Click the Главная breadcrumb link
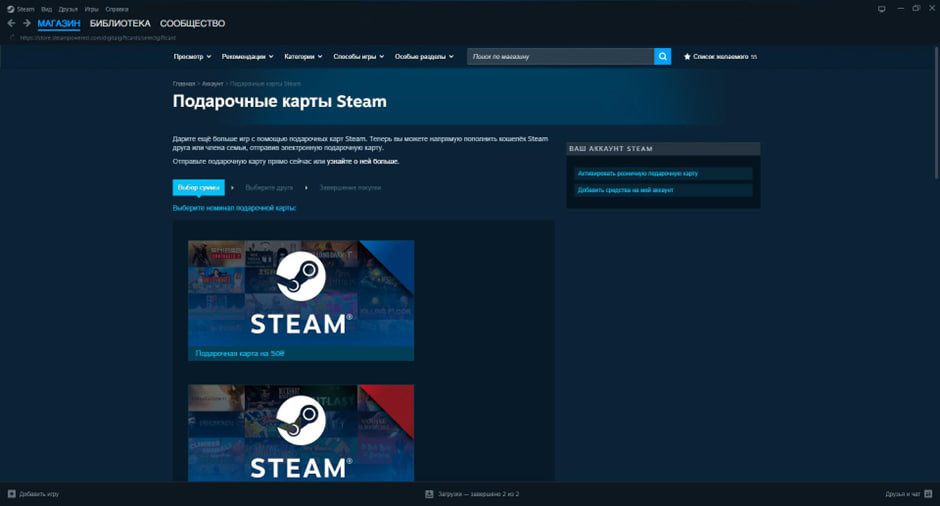Image resolution: width=940 pixels, height=506 pixels. pyautogui.click(x=184, y=84)
